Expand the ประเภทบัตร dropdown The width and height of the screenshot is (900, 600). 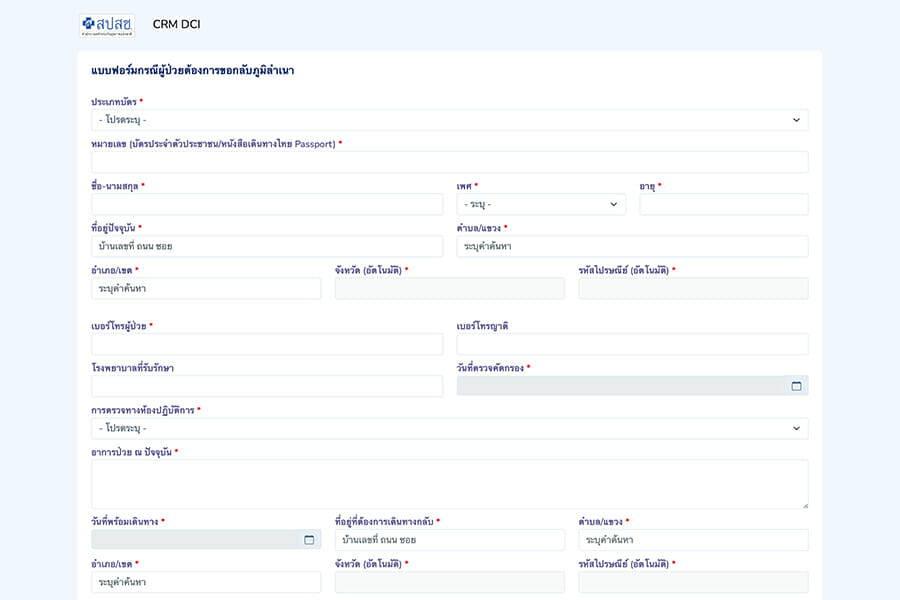(x=449, y=120)
